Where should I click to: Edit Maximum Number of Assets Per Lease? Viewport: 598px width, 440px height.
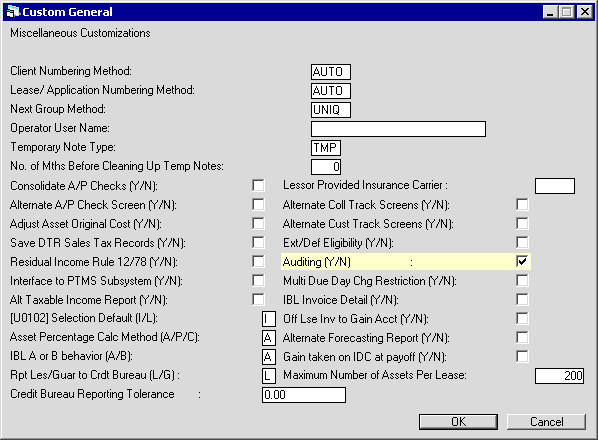[559, 376]
